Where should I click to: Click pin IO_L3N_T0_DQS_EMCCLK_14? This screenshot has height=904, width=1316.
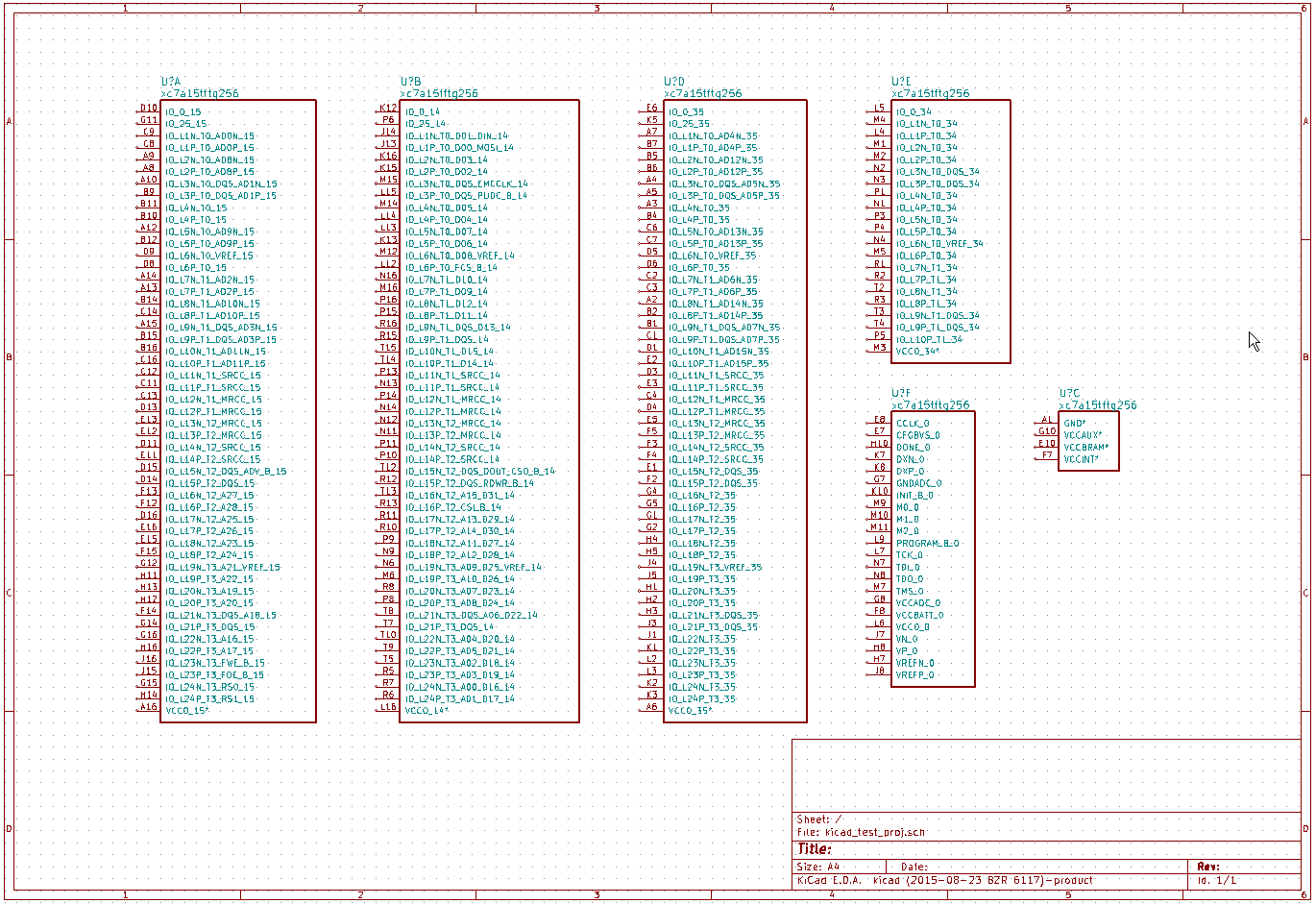coord(466,183)
